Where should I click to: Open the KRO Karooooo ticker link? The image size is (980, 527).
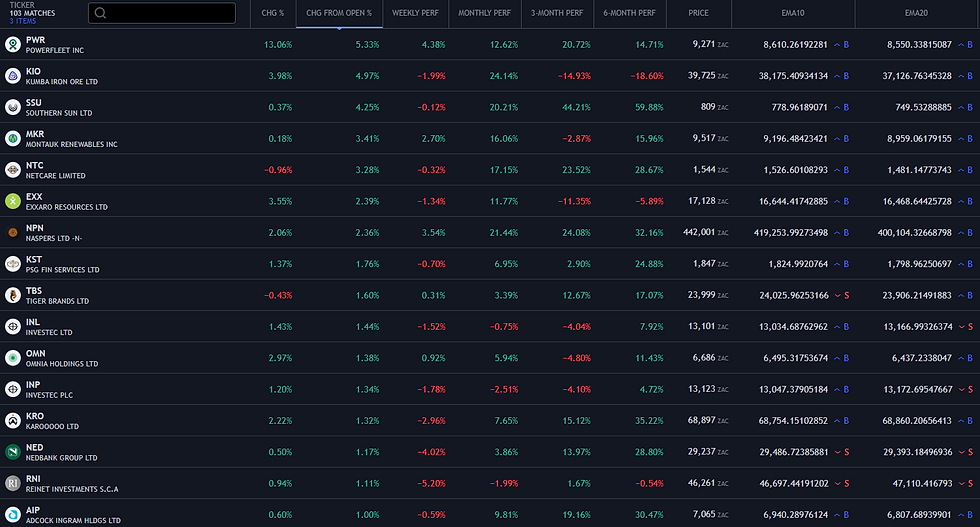tap(35, 416)
